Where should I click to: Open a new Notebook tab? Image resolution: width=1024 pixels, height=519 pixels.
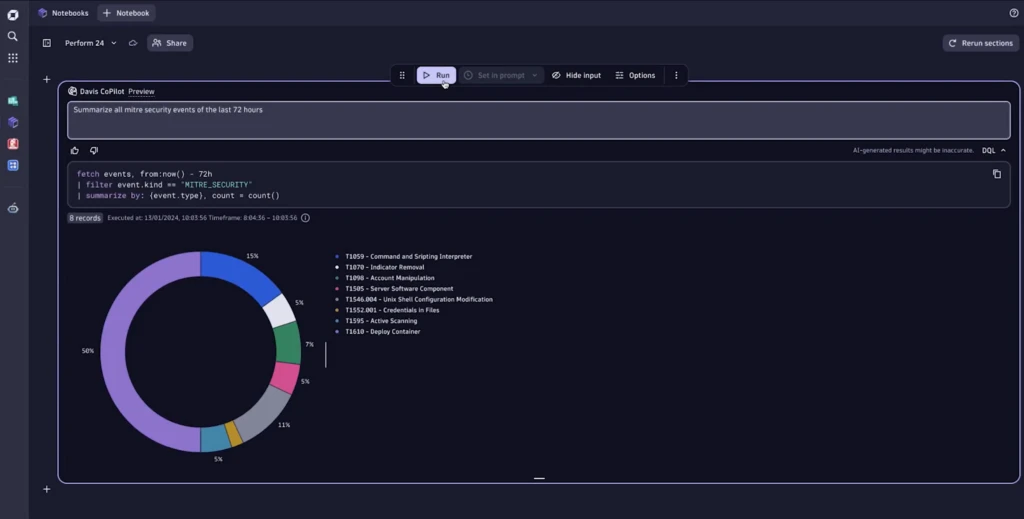click(126, 13)
